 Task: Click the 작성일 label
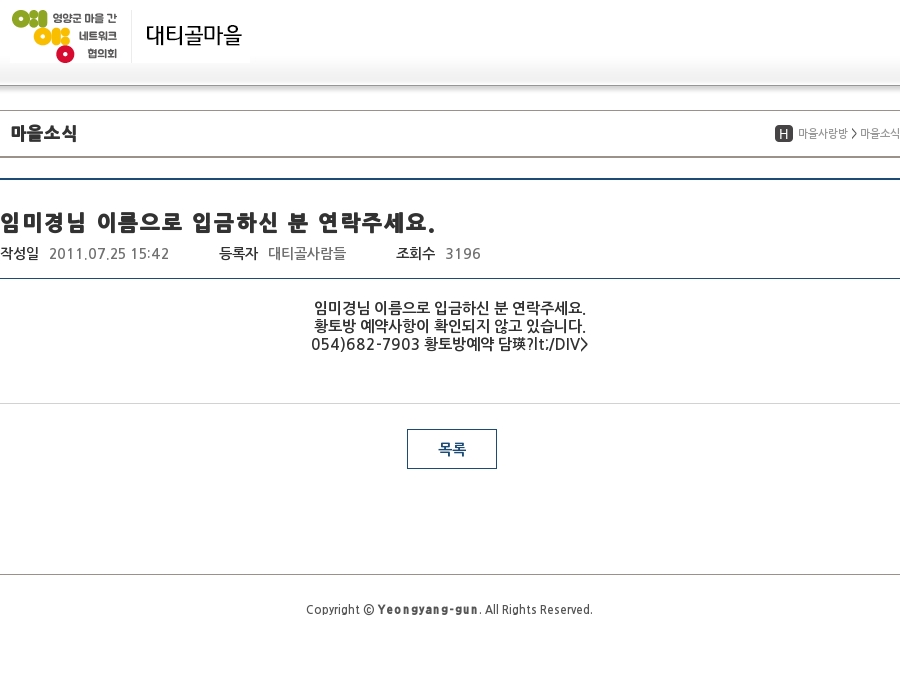point(19,254)
